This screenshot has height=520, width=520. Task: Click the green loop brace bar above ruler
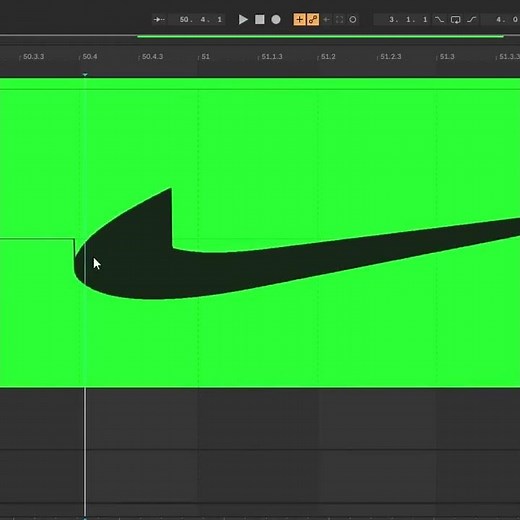point(320,36)
